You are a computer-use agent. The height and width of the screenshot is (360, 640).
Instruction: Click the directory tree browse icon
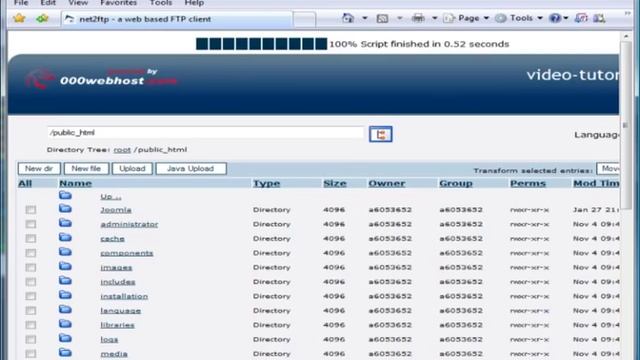381,134
